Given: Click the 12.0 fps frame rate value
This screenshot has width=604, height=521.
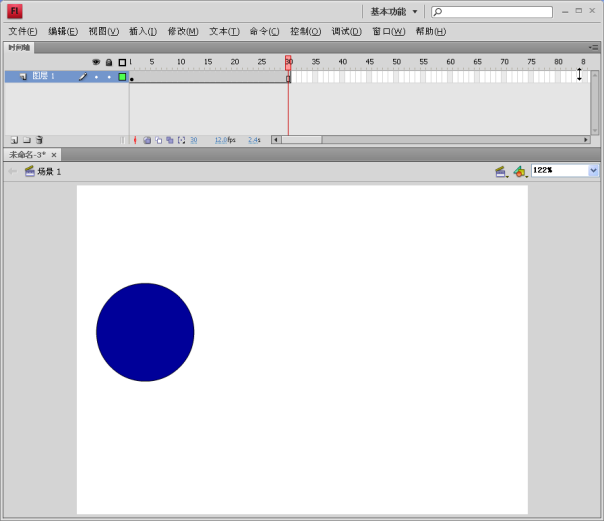Looking at the screenshot, I should (221, 140).
